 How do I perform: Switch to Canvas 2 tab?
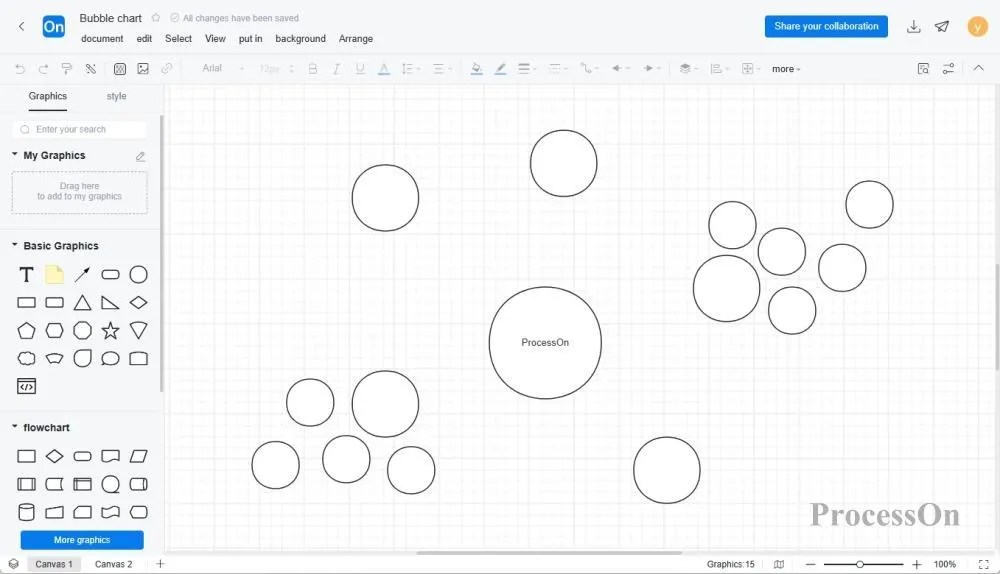[114, 564]
